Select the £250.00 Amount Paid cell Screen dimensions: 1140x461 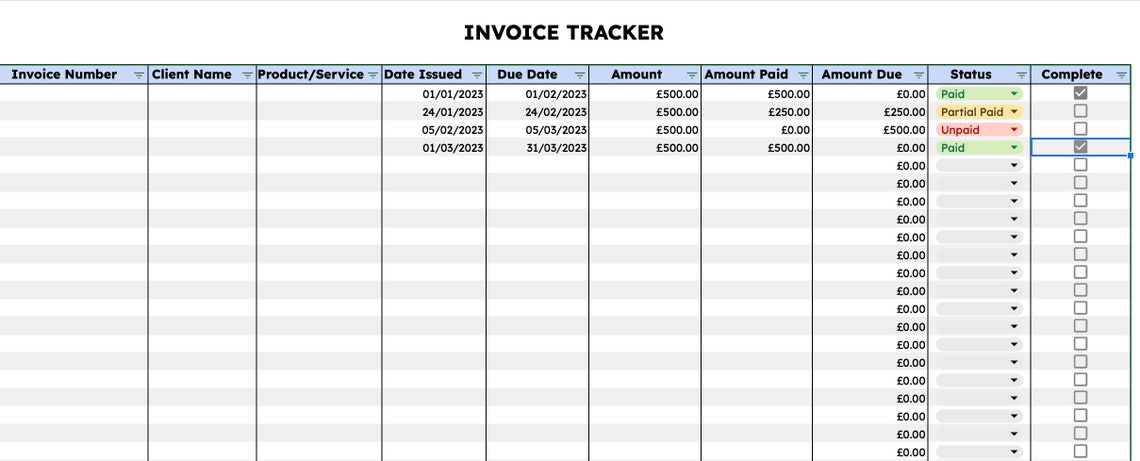(757, 112)
